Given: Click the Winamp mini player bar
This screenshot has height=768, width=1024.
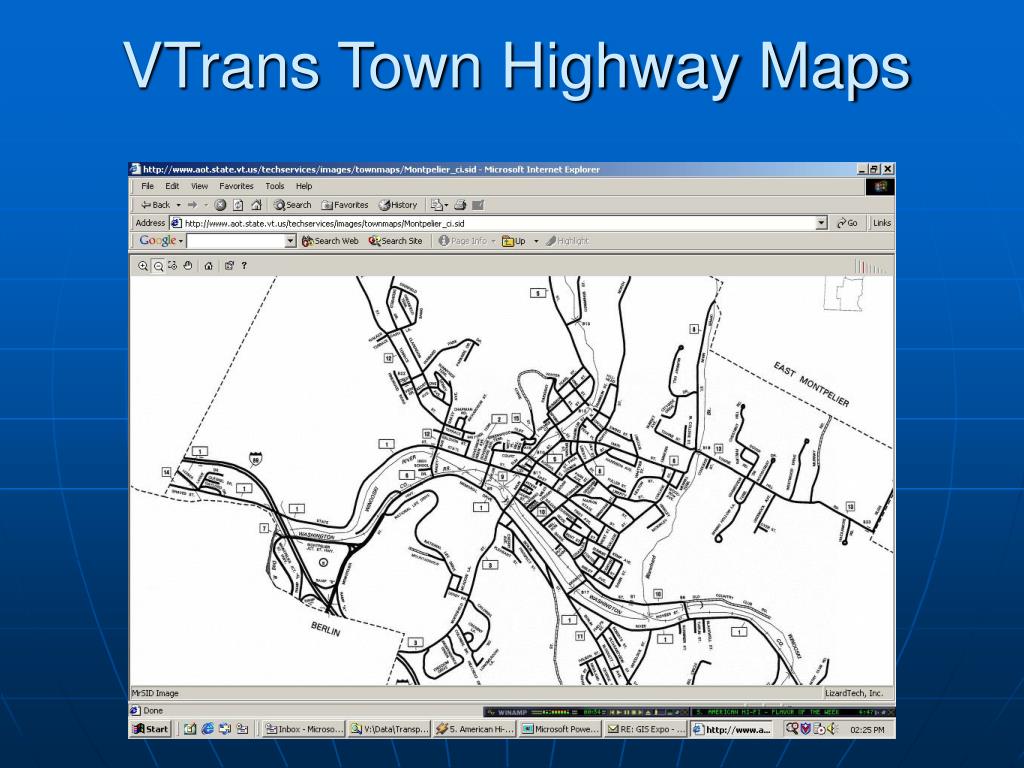Looking at the screenshot, I should pyautogui.click(x=689, y=712).
